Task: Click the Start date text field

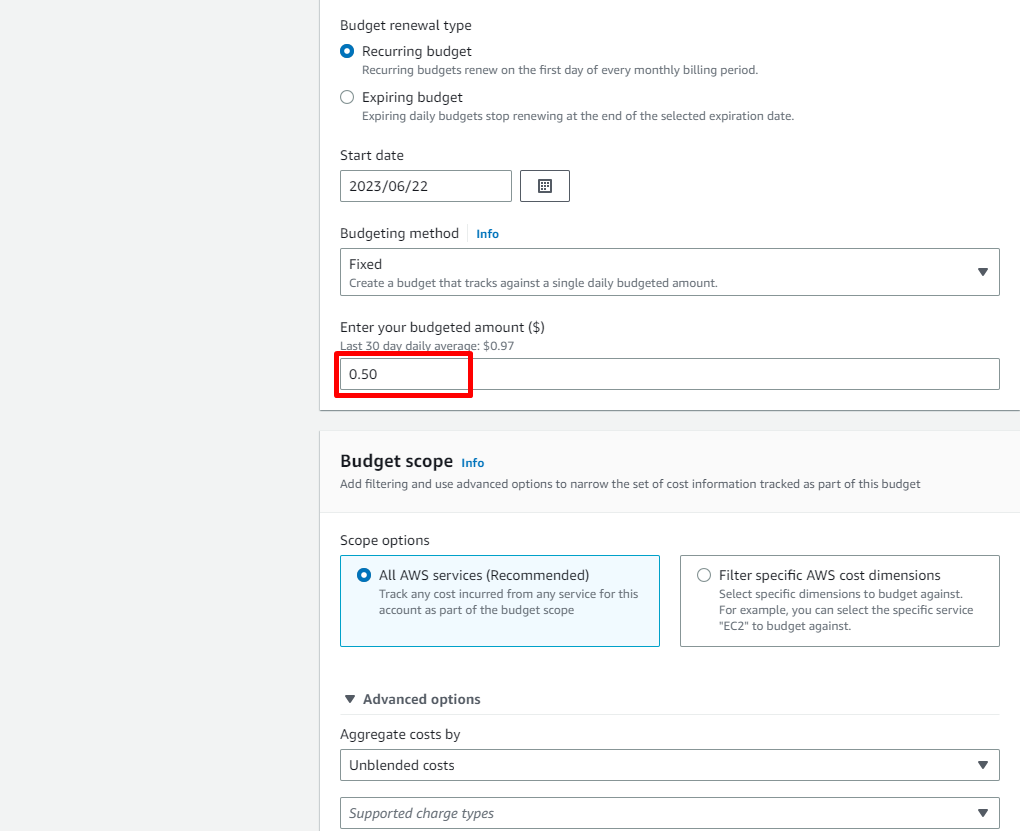Action: pyautogui.click(x=425, y=186)
